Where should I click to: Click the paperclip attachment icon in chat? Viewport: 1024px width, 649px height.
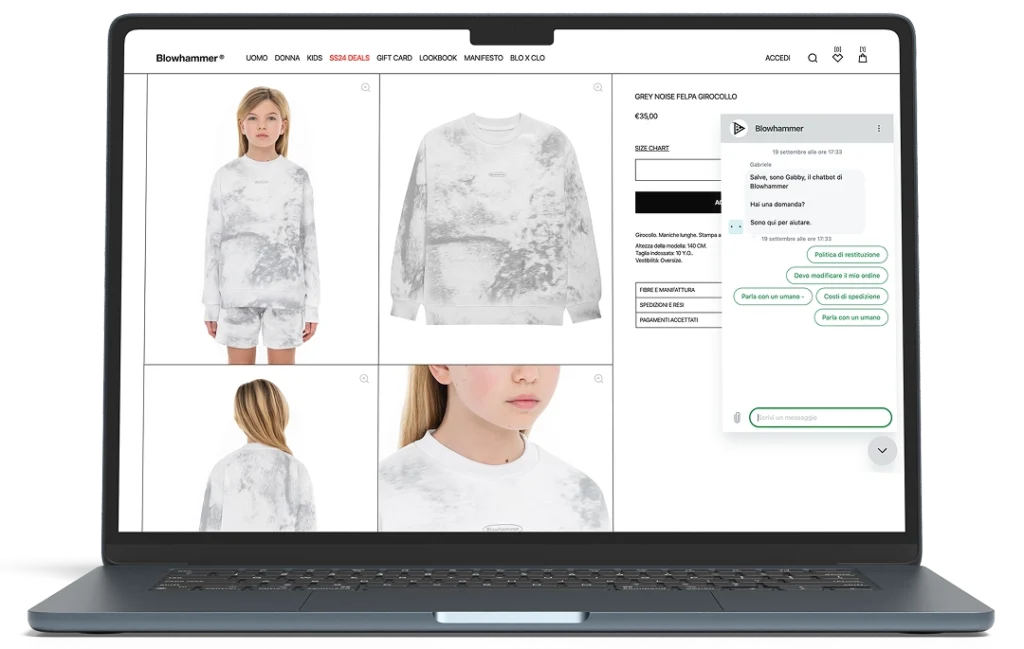736,418
